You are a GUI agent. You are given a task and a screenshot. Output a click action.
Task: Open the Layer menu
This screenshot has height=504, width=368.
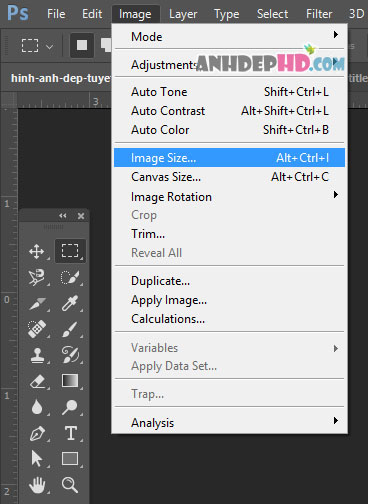pos(183,14)
